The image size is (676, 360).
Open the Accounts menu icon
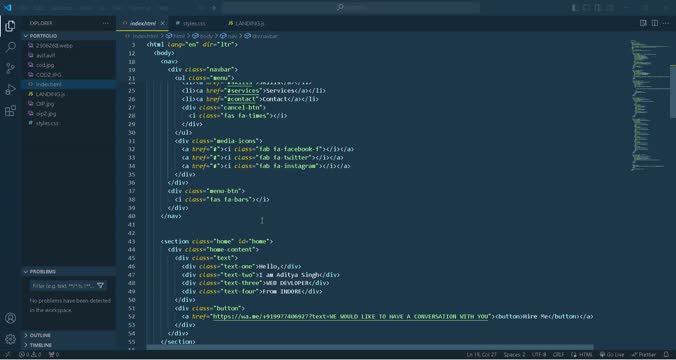point(10,318)
